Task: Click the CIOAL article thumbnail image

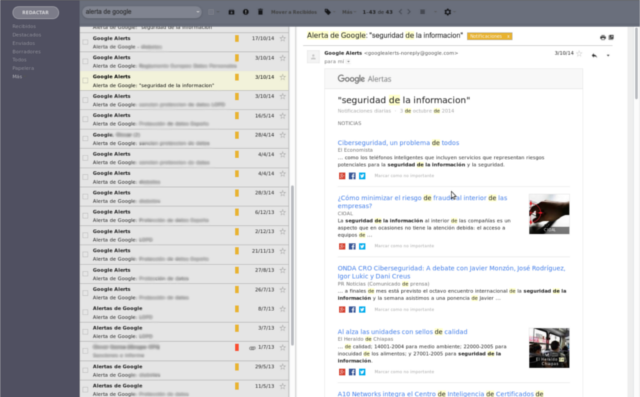Action: point(549,214)
